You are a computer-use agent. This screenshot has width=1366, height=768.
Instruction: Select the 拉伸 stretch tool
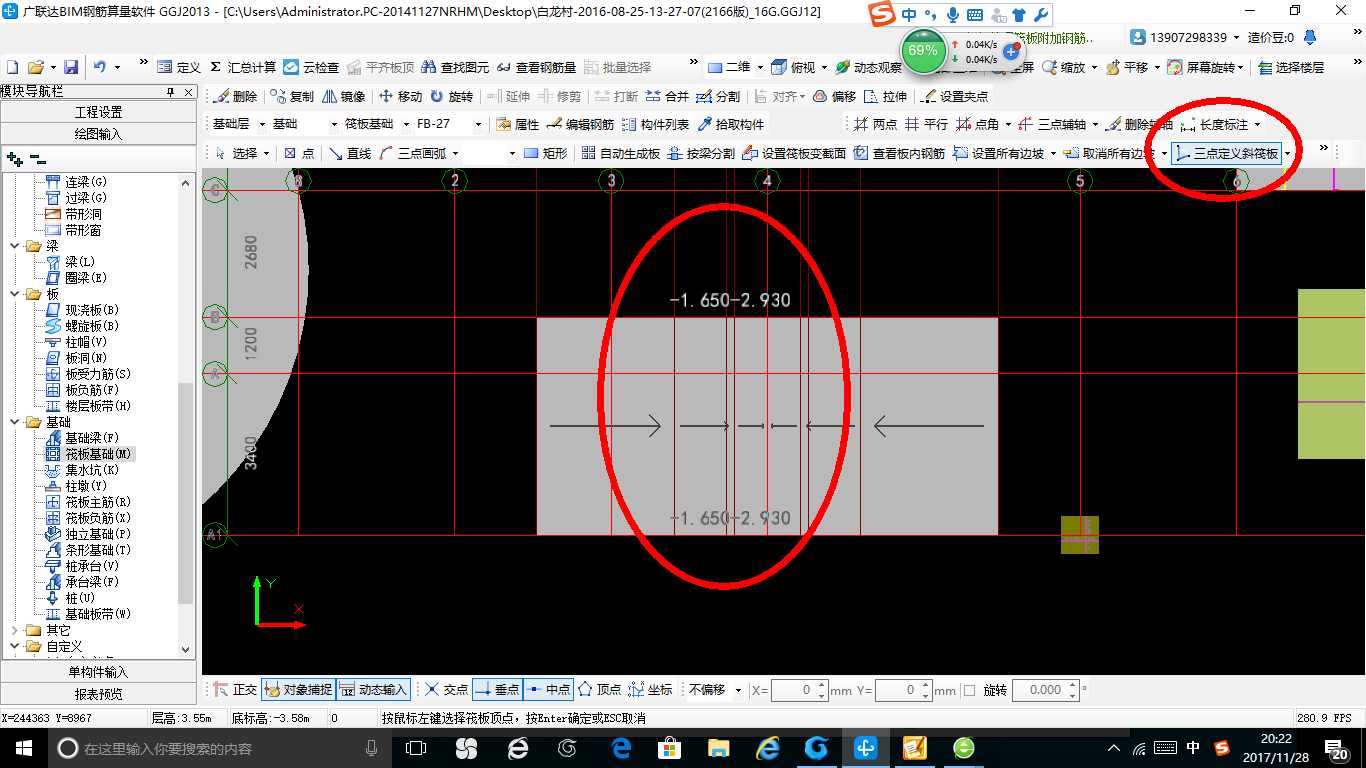[886, 97]
